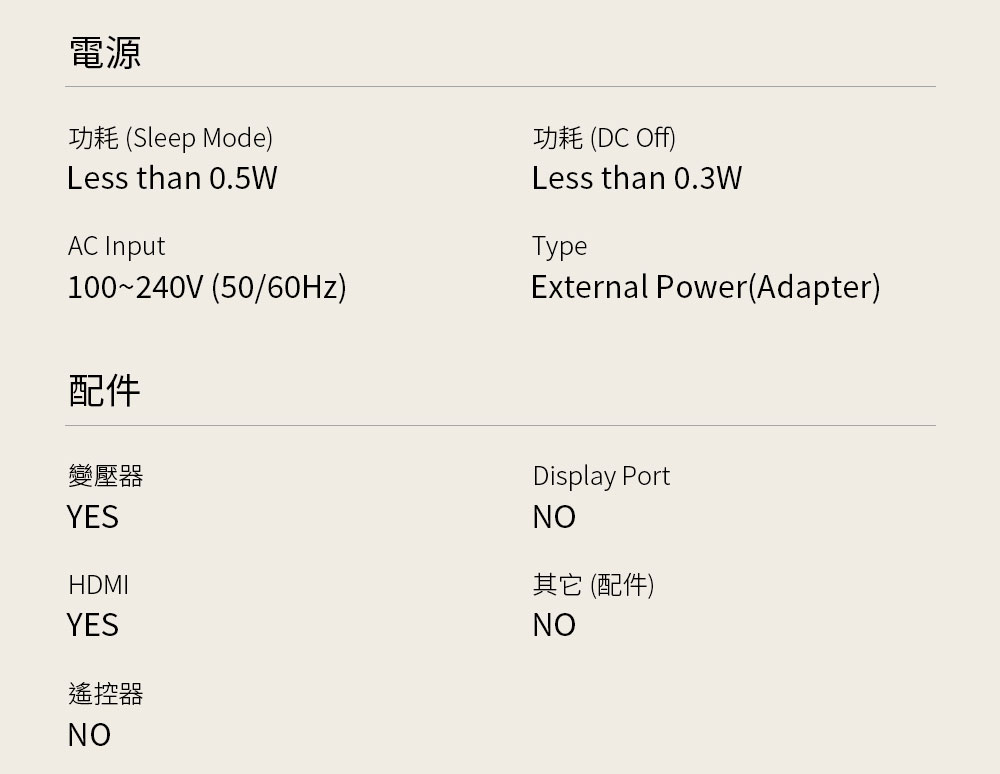
Task: Select the 功耗 (Sleep Mode) label
Action: click(170, 138)
